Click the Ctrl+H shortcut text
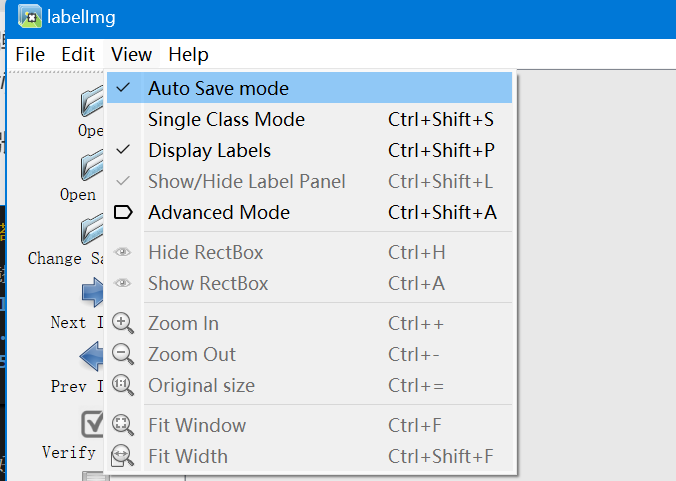Viewport: 676px width, 481px height. 416,253
